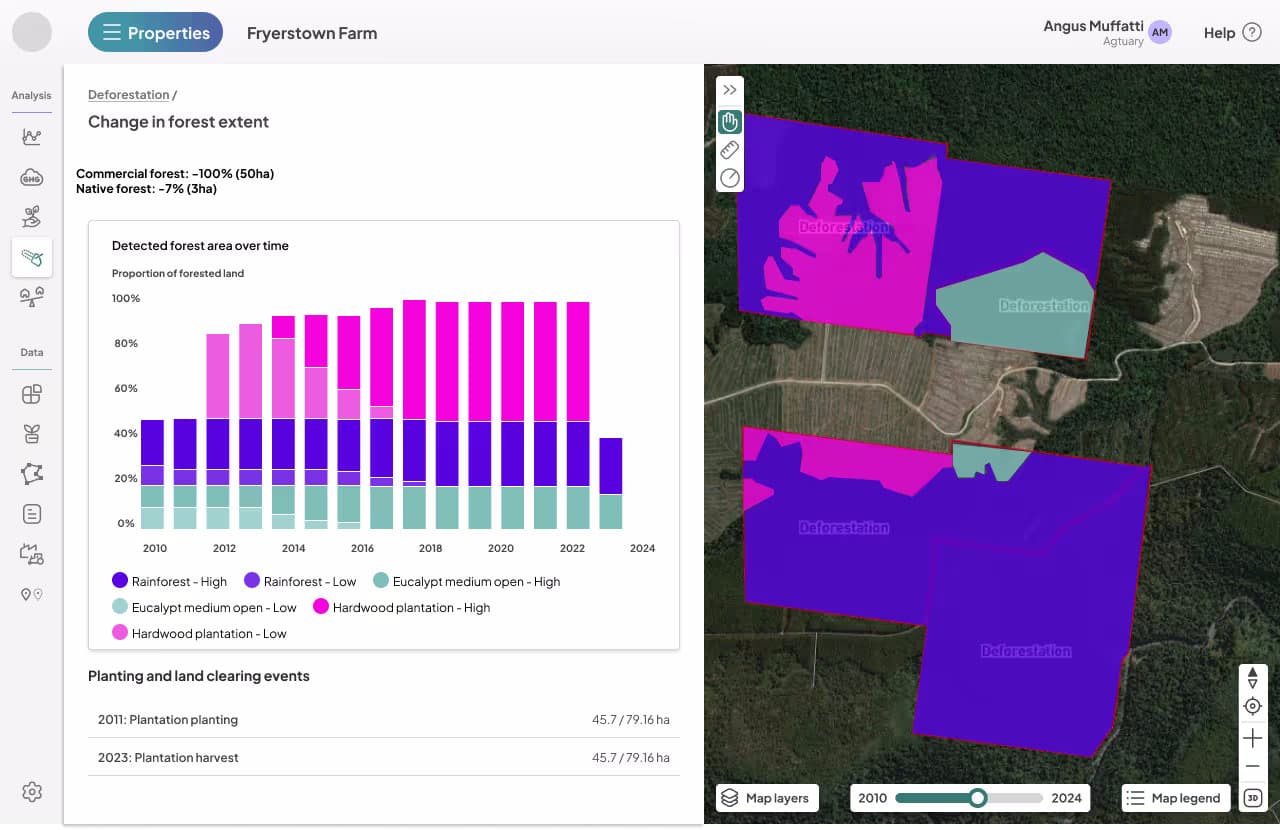Viewport: 1280px width, 830px height.
Task: Click the current location crosshair on the map
Action: 1252,706
